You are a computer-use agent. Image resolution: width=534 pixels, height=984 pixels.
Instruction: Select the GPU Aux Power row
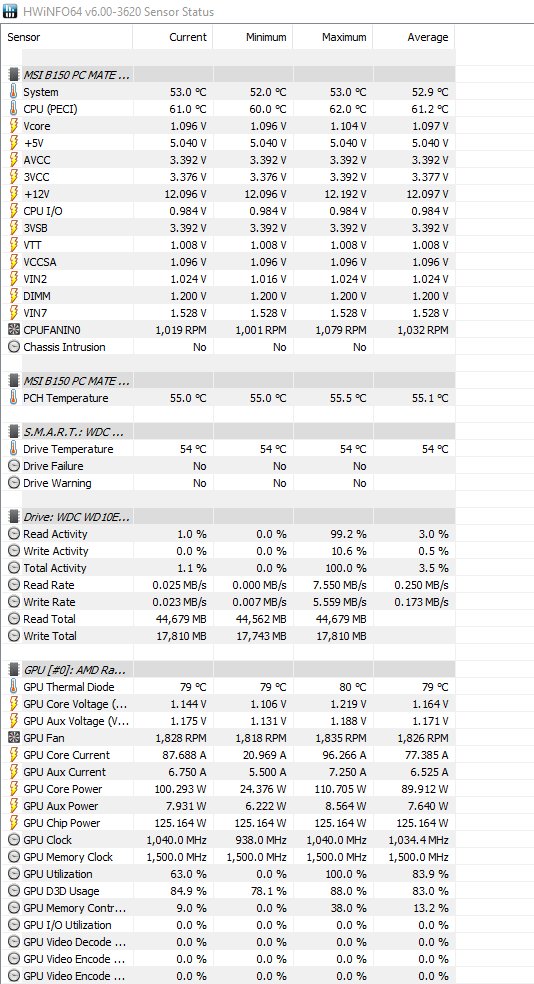[228, 806]
